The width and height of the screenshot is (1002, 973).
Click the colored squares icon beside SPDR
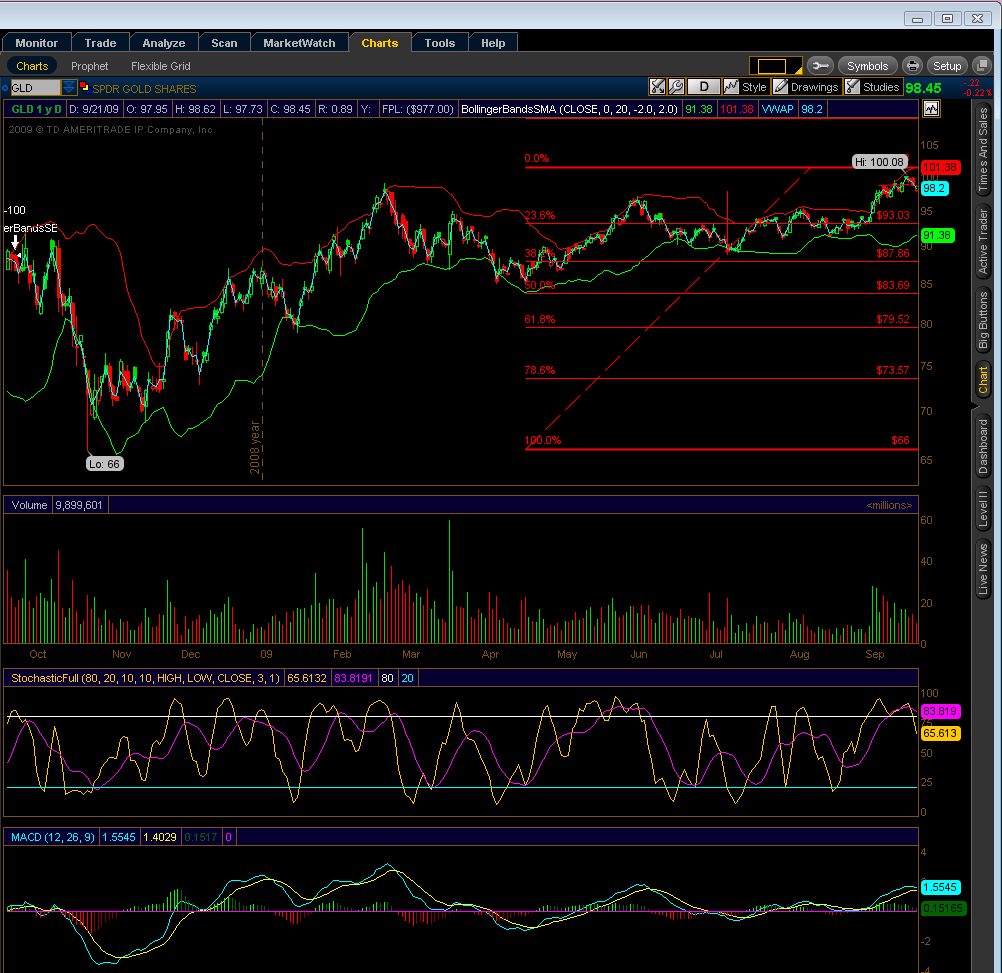pos(84,88)
